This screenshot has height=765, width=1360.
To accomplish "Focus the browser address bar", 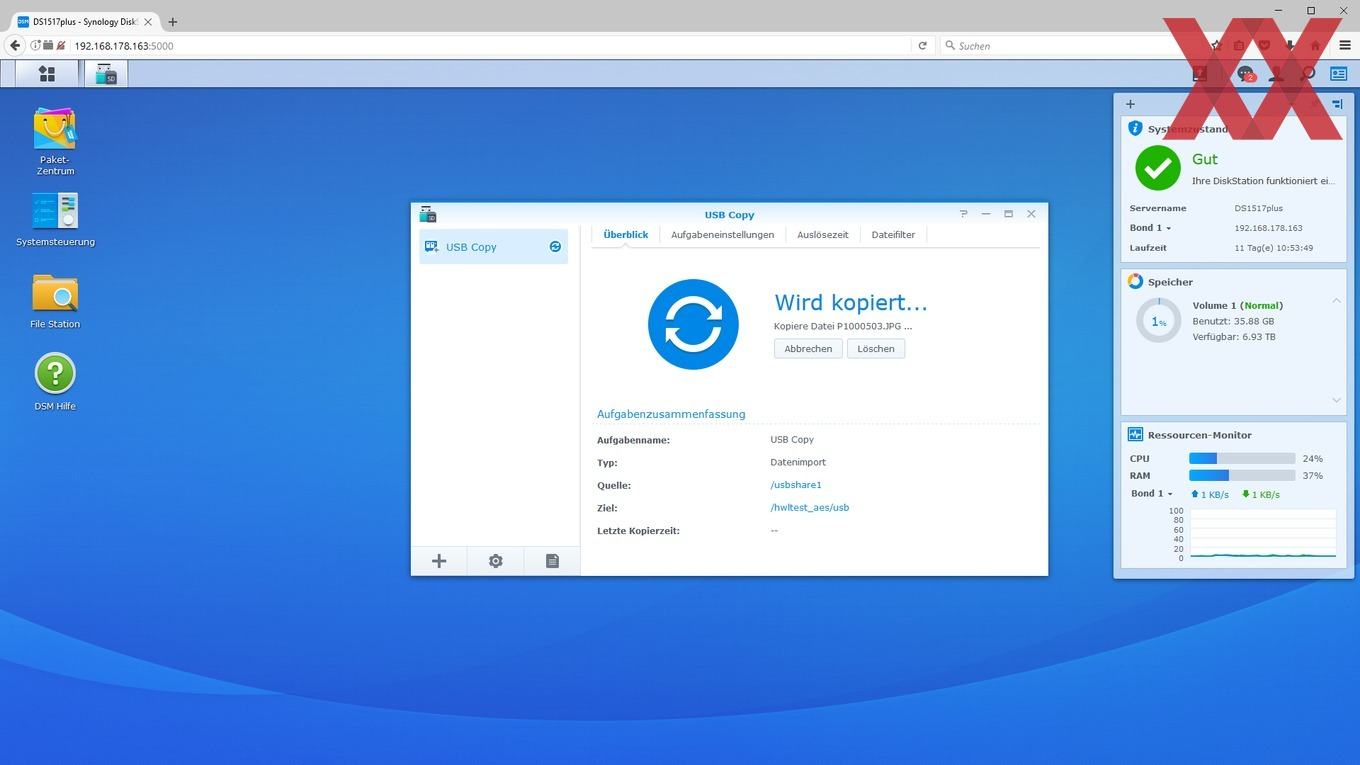I will pos(490,45).
